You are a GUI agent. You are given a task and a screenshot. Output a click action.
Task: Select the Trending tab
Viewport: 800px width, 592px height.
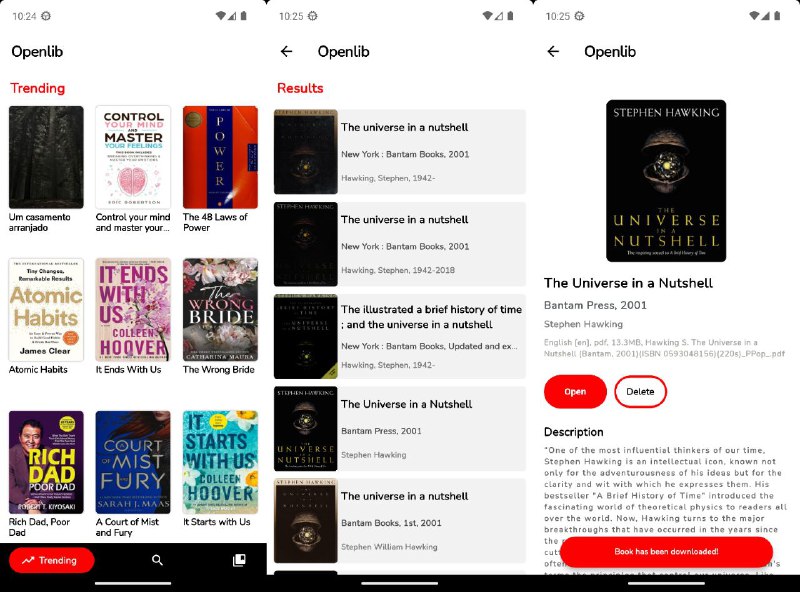point(52,560)
